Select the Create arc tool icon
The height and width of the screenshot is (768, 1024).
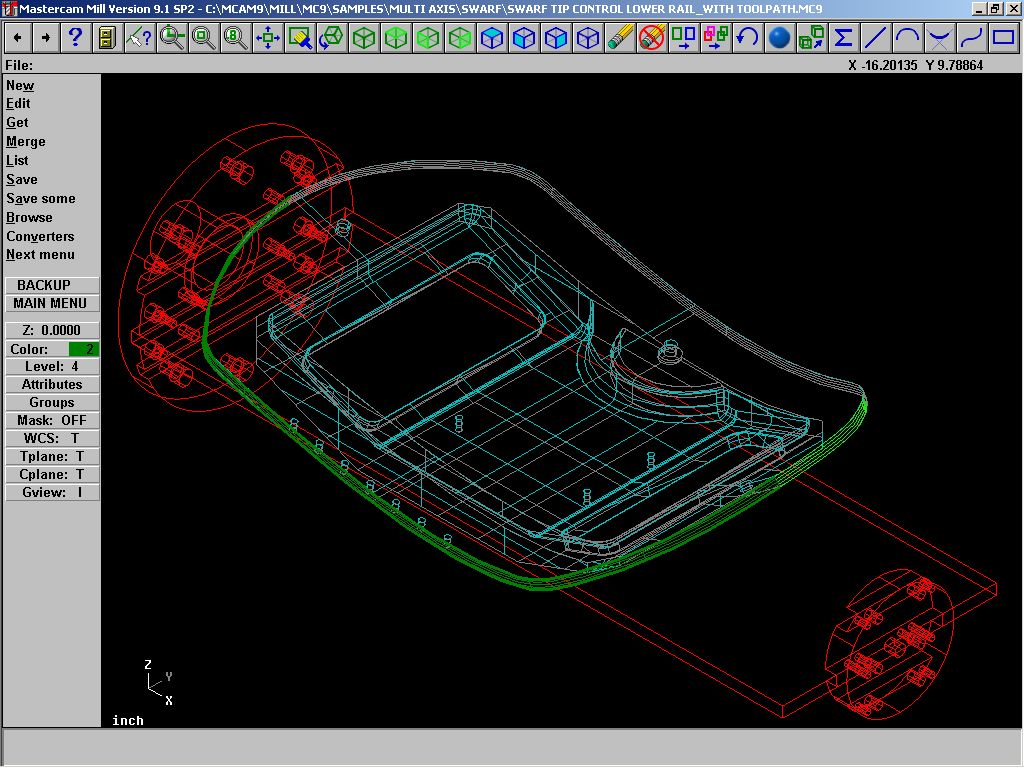click(908, 38)
